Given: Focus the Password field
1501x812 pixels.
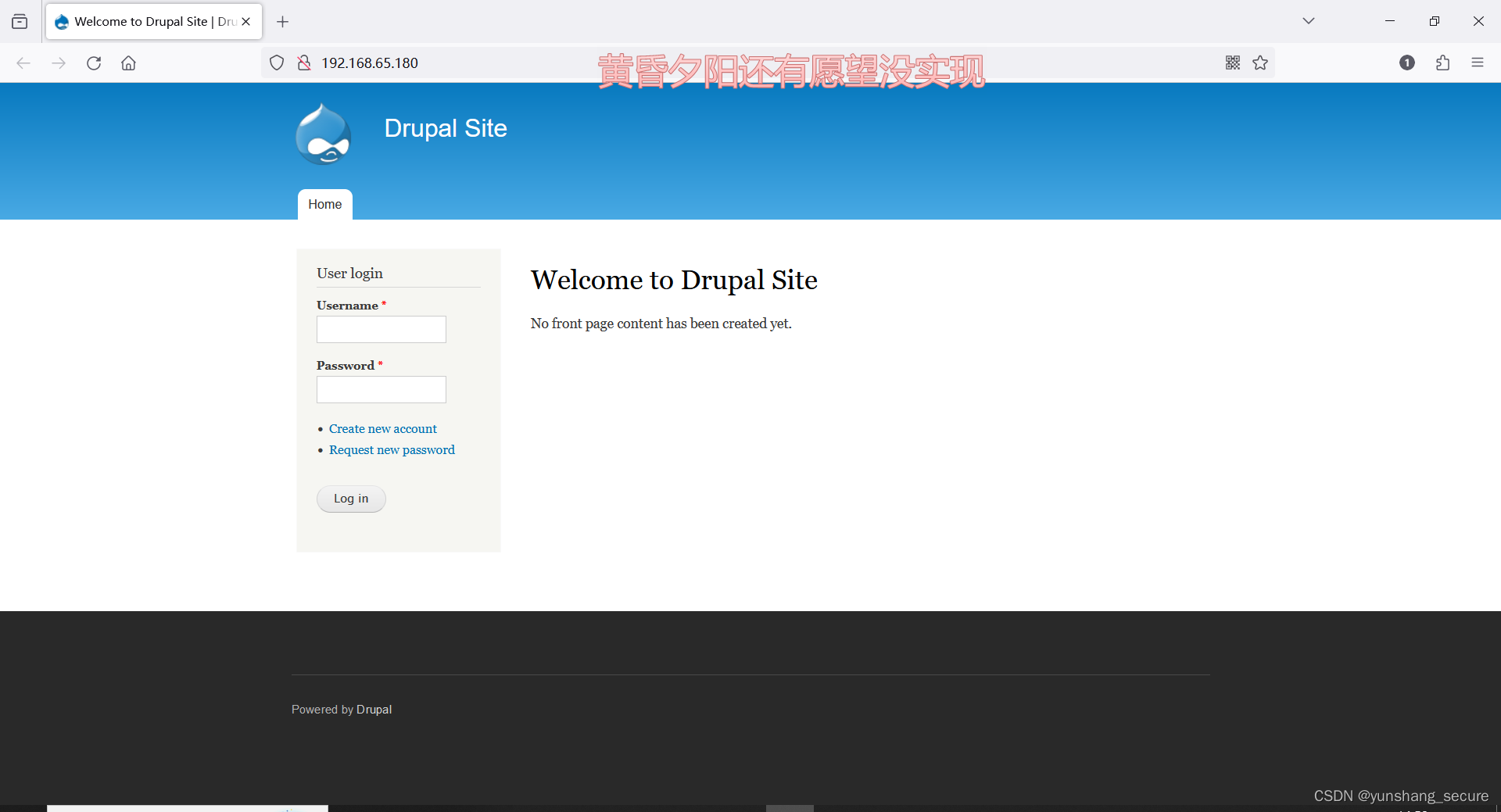Looking at the screenshot, I should tap(382, 390).
